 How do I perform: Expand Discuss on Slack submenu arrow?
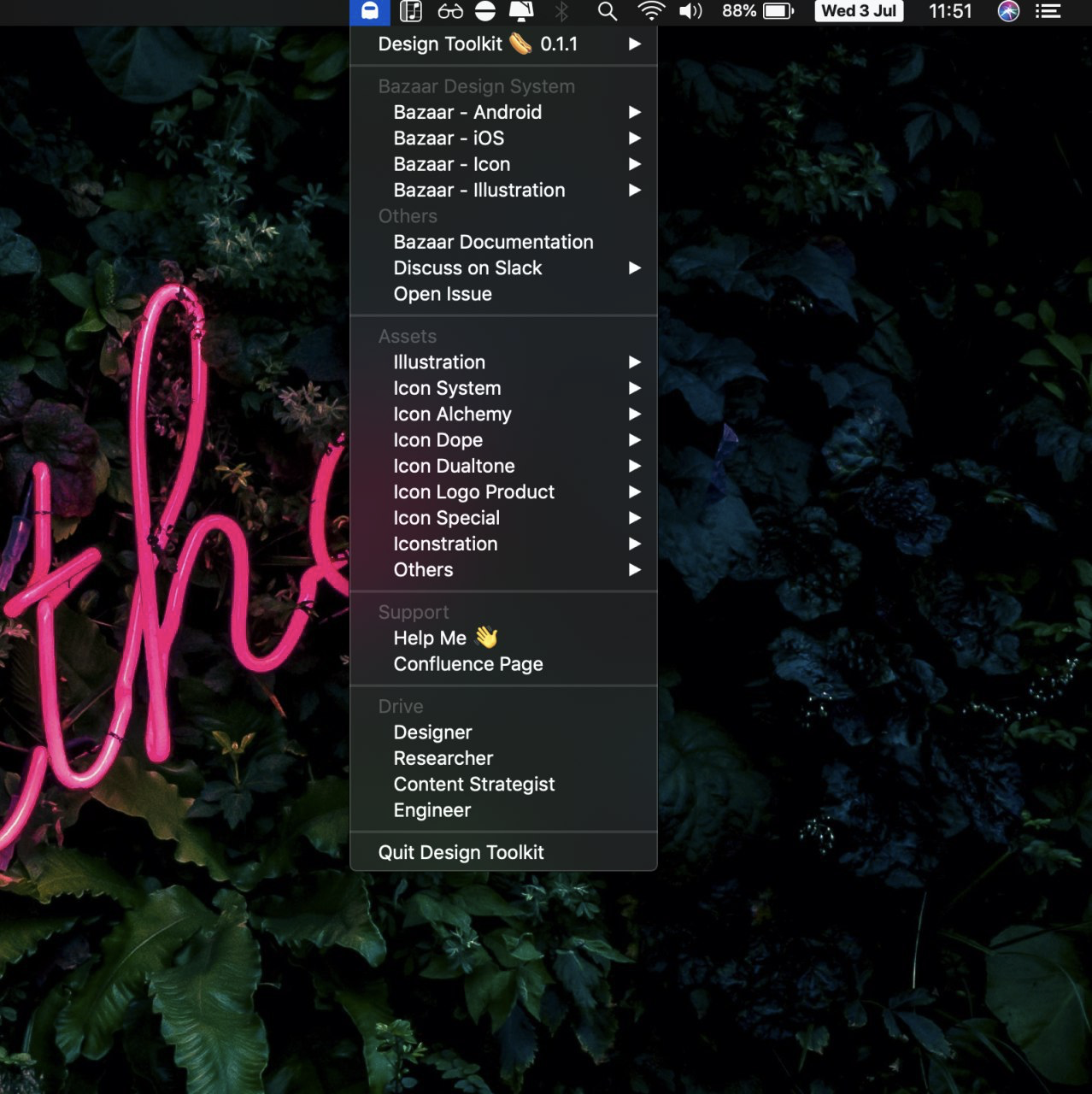[x=635, y=268]
